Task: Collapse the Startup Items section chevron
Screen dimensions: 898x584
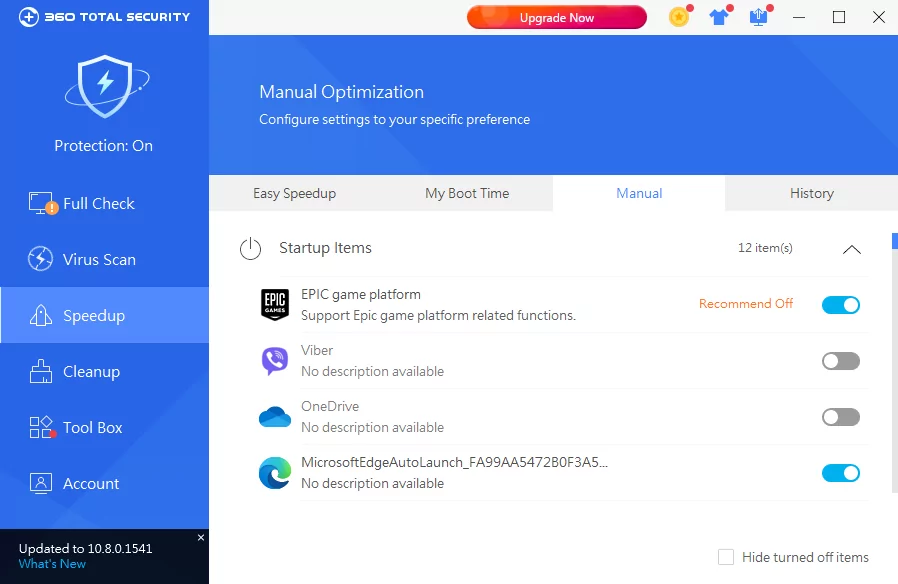Action: pyautogui.click(x=852, y=249)
